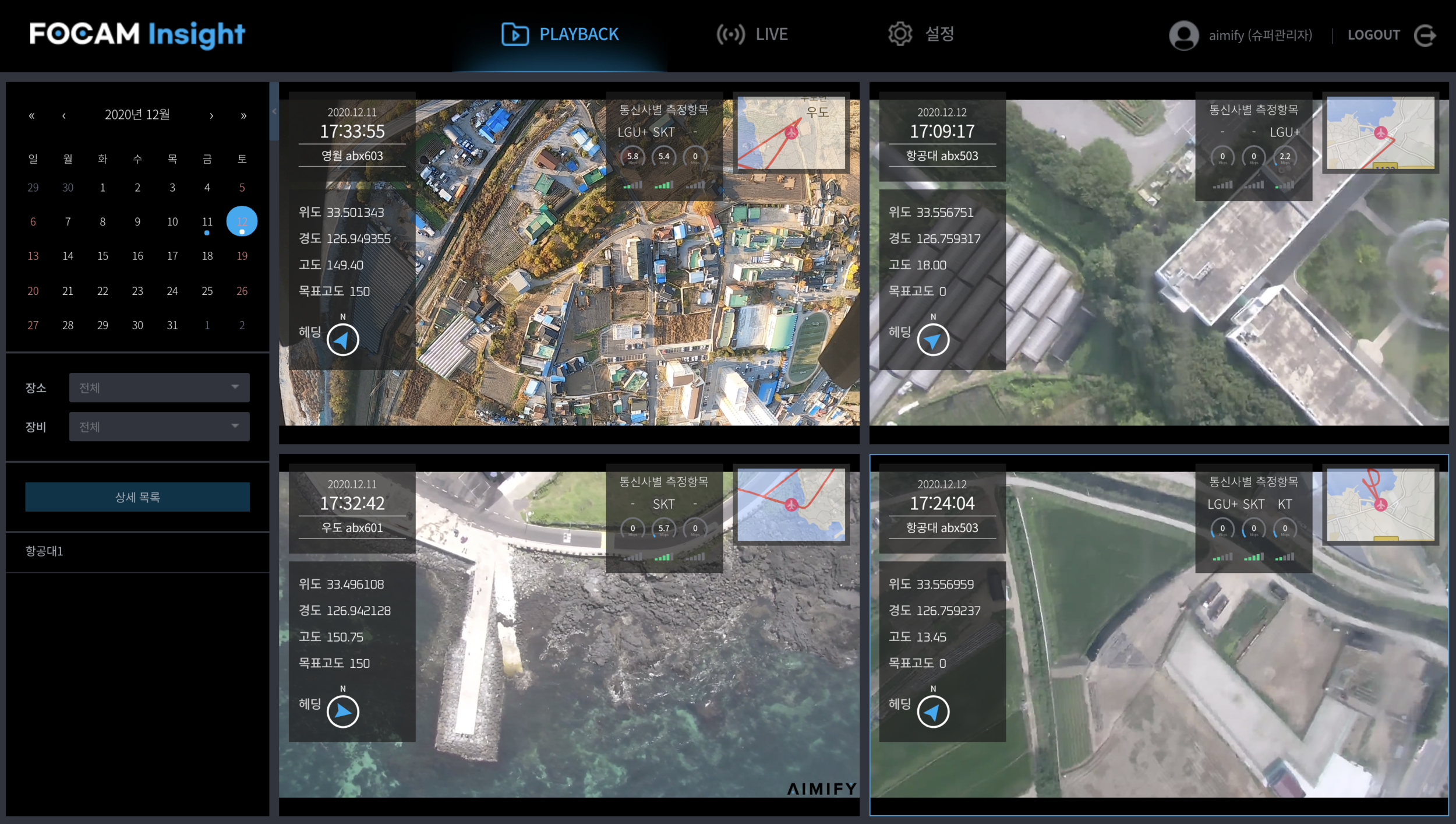Click the heading compass on 영월 abx603 feed
1456x824 pixels.
[x=342, y=340]
